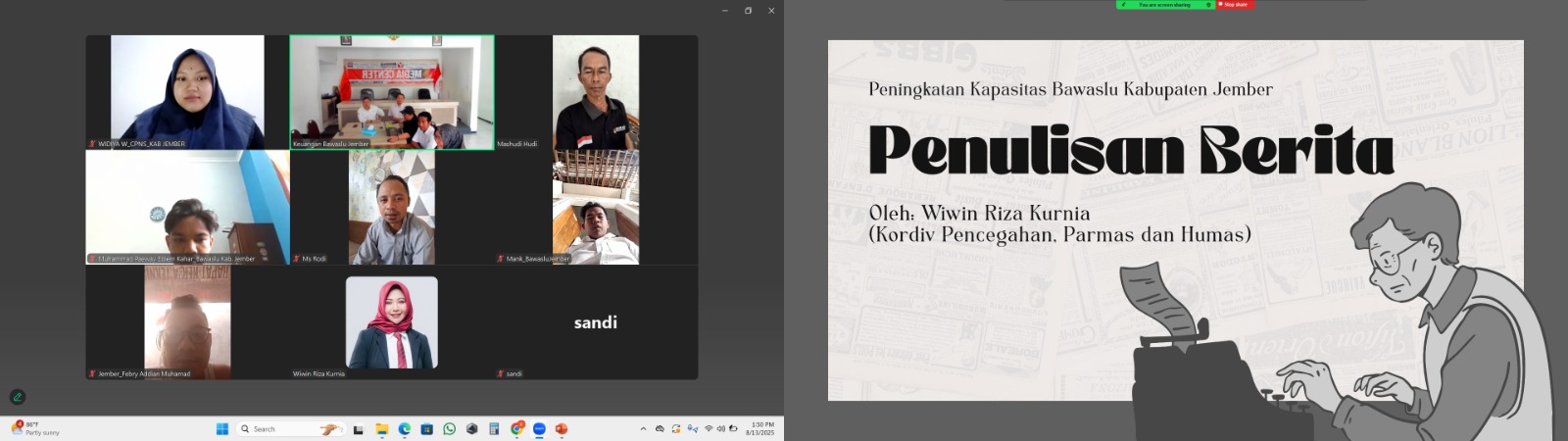
Task: Click the taskbar Search box
Action: click(291, 429)
